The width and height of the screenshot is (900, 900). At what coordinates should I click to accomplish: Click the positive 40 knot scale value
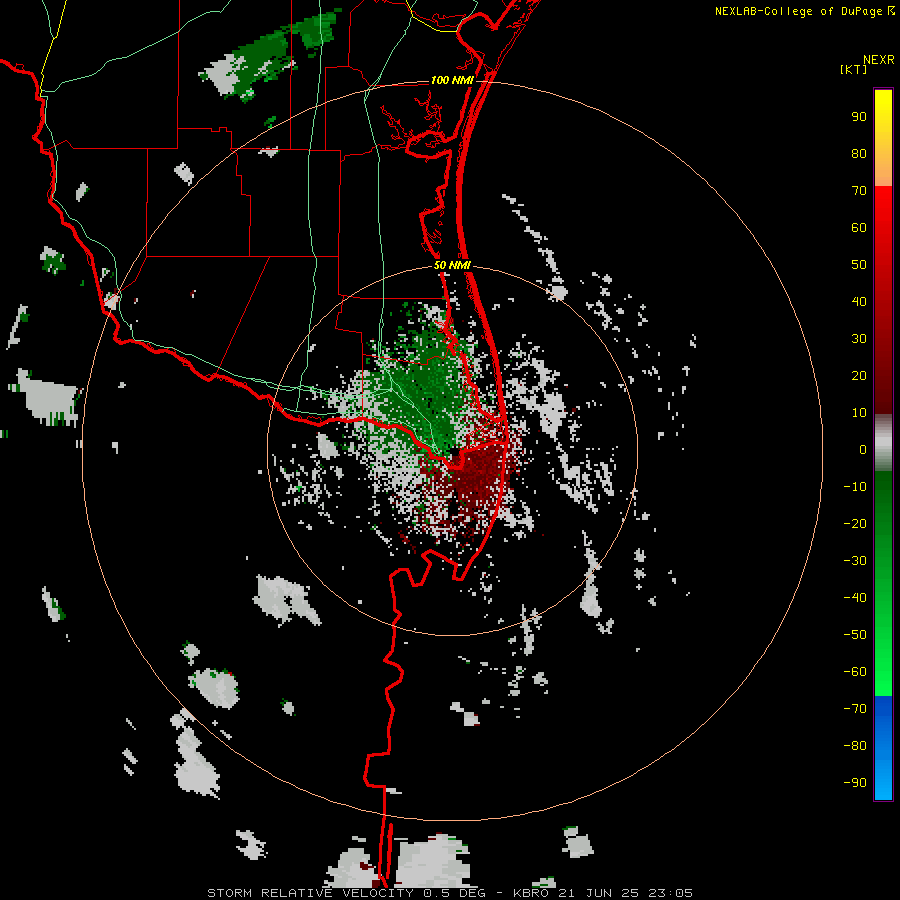(x=859, y=302)
